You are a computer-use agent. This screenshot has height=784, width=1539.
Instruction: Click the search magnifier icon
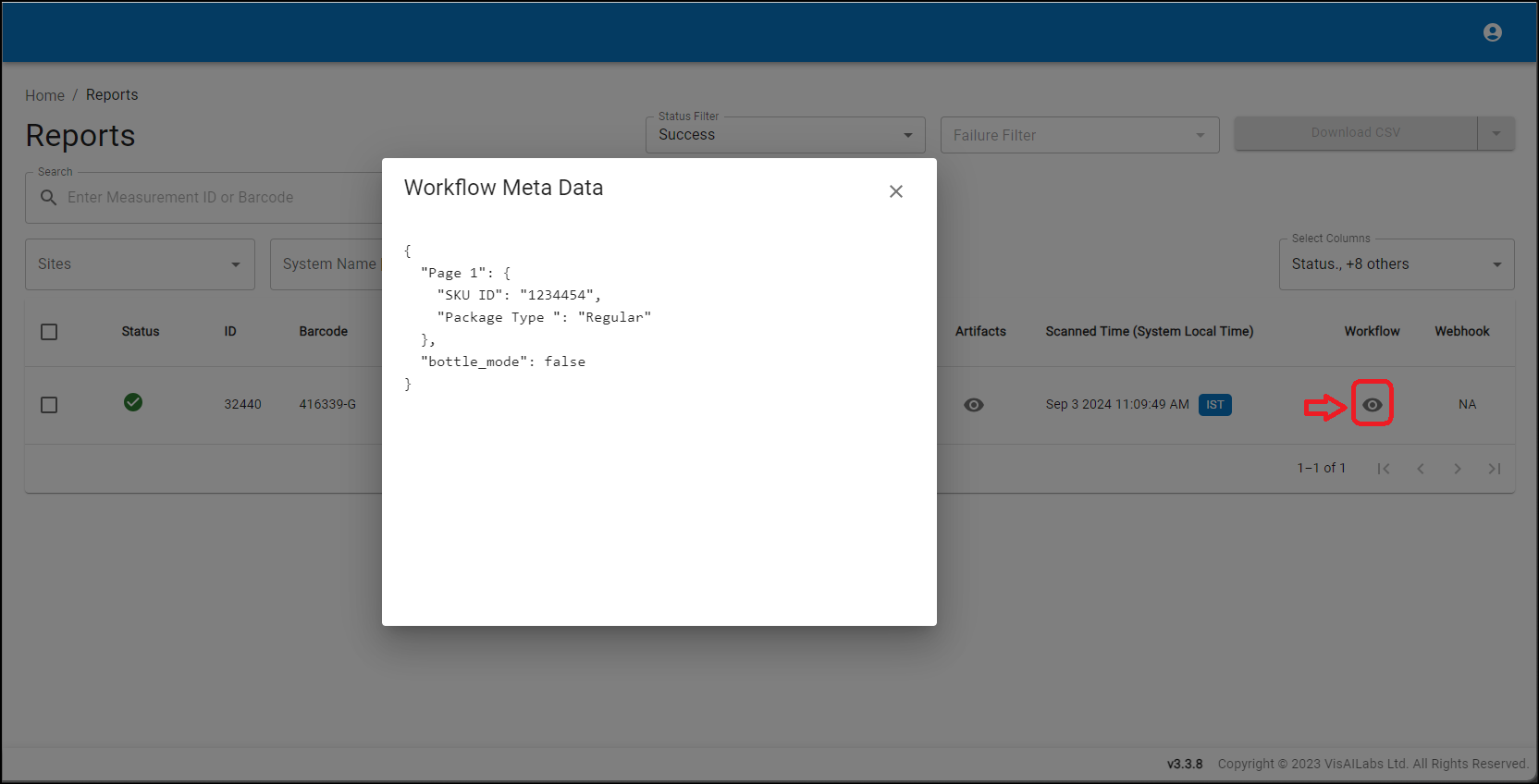pyautogui.click(x=49, y=198)
